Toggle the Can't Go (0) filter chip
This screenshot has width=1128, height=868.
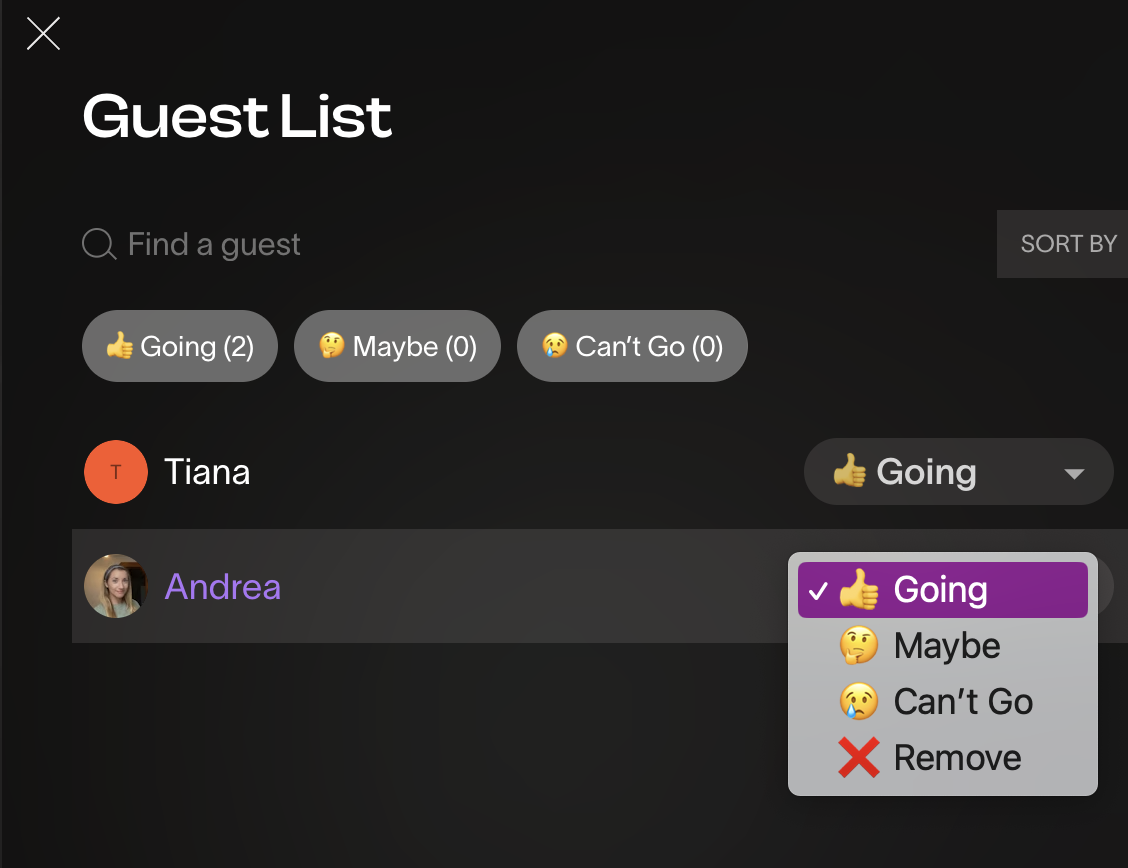[x=632, y=346]
